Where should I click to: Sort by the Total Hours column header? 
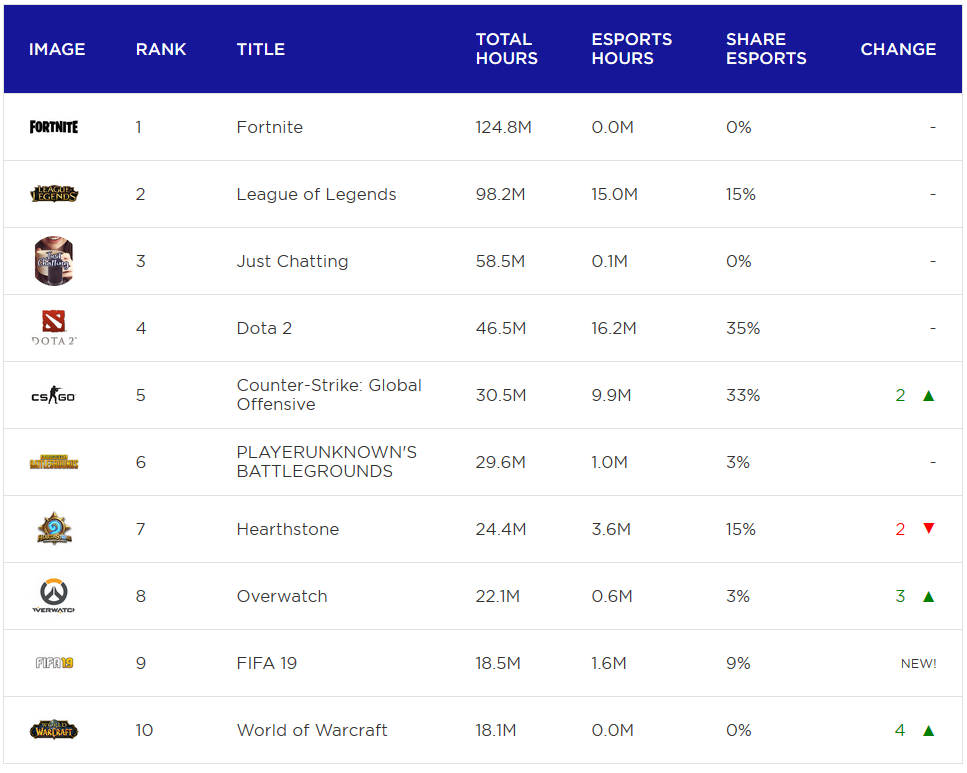(x=506, y=49)
